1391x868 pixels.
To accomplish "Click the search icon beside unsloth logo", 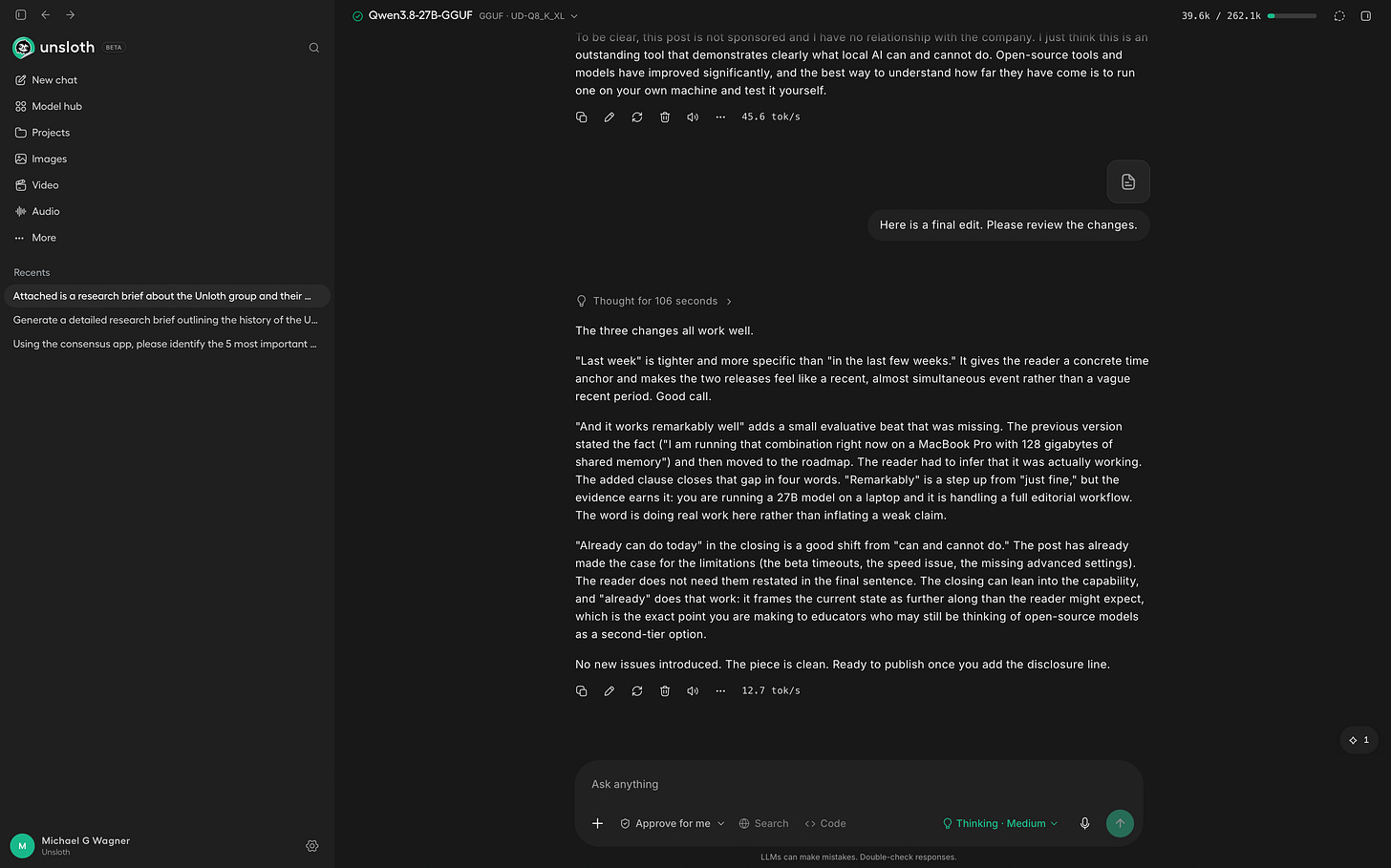I will [x=313, y=48].
